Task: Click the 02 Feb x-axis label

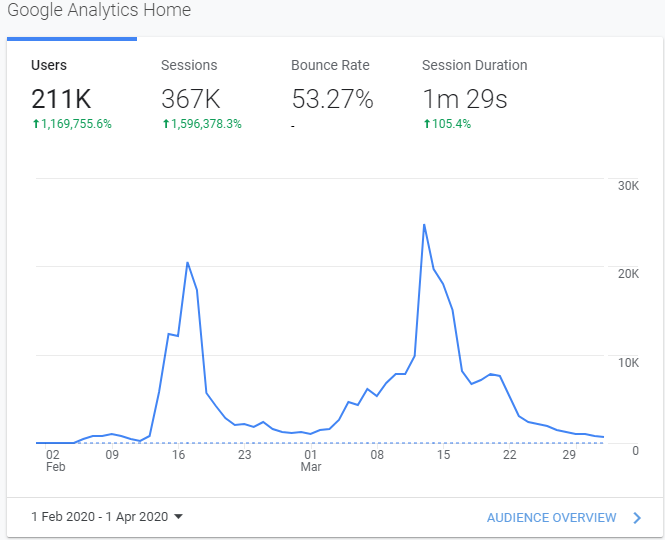Action: (x=55, y=461)
